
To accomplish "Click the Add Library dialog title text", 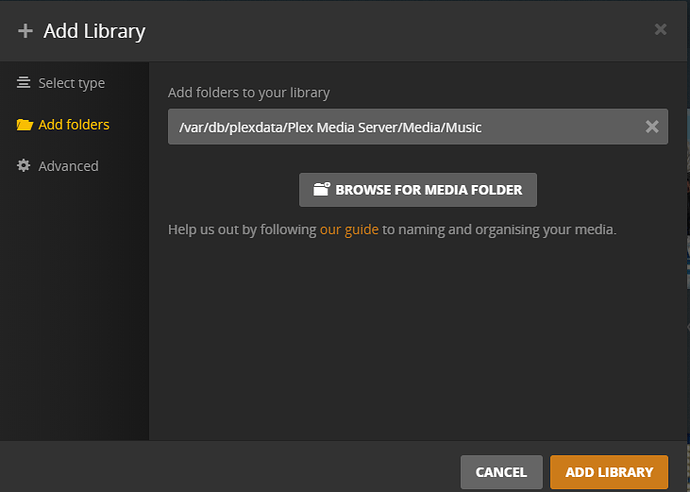I will (94, 32).
